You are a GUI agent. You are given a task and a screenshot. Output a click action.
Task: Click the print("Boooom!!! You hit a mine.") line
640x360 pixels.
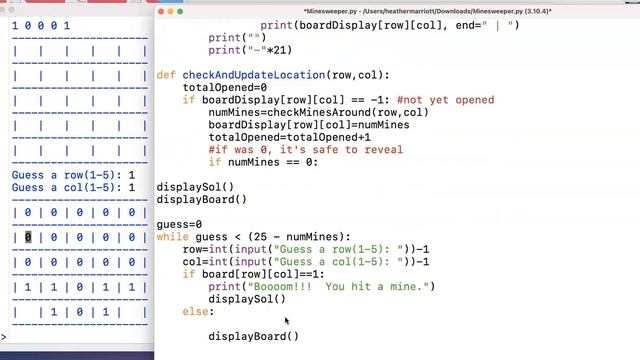click(322, 287)
